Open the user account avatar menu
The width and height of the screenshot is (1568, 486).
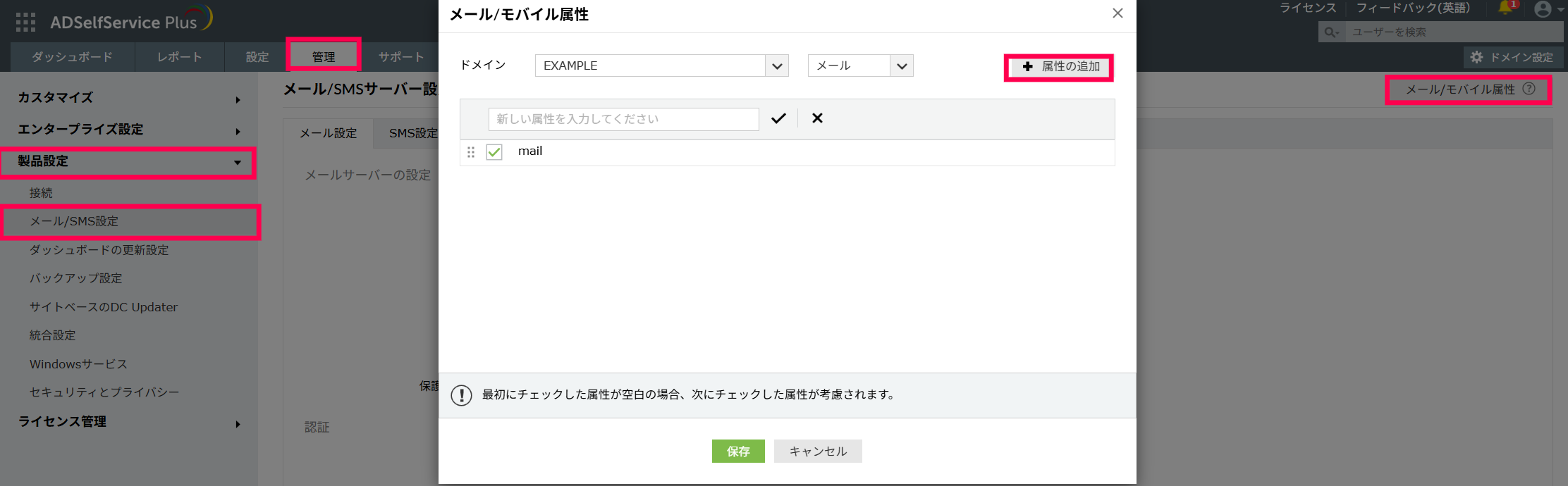point(1543,9)
